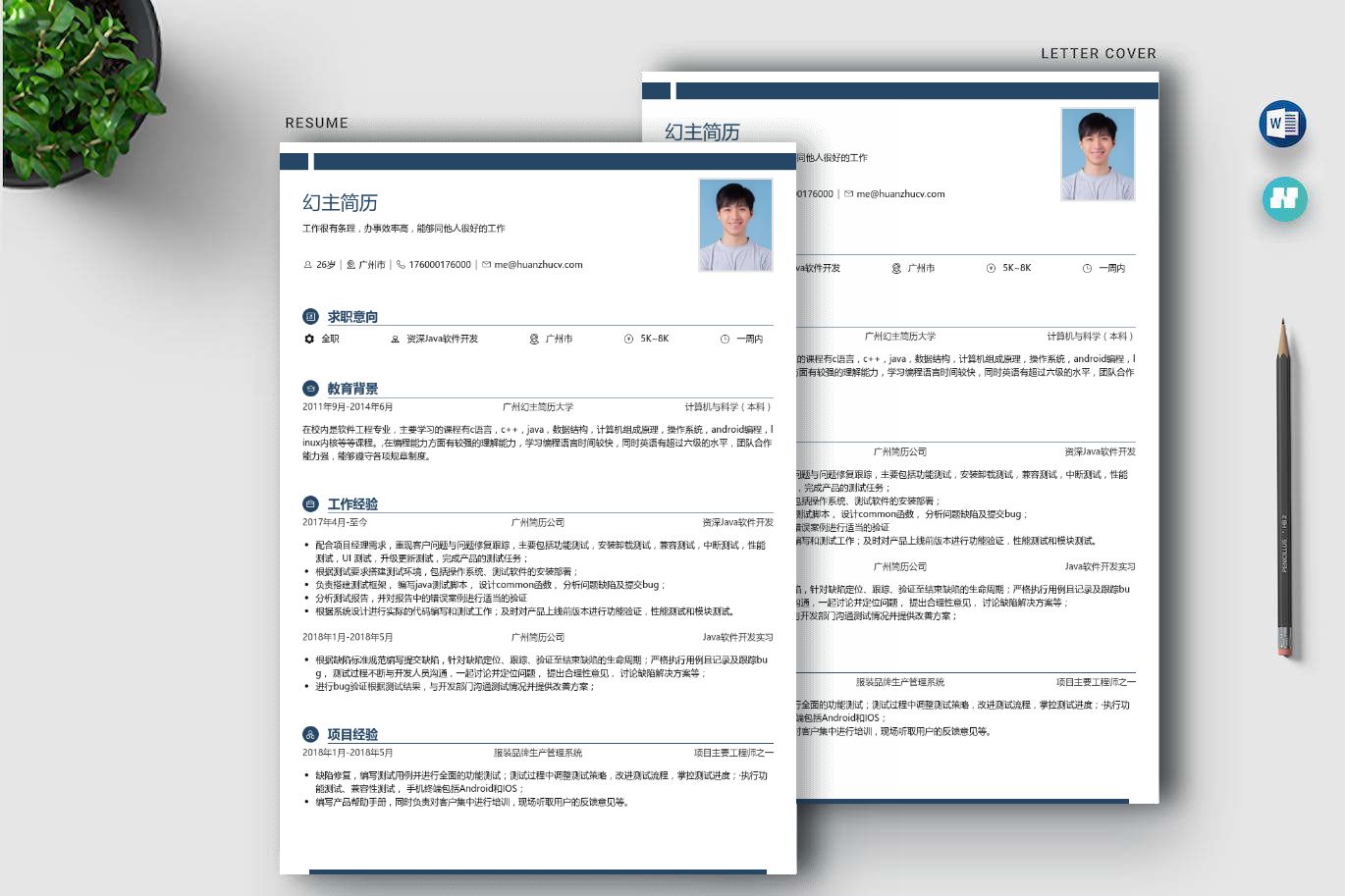Click tagline 工作很有条理 on RESUME page
The width and height of the screenshot is (1345, 896).
click(x=403, y=229)
